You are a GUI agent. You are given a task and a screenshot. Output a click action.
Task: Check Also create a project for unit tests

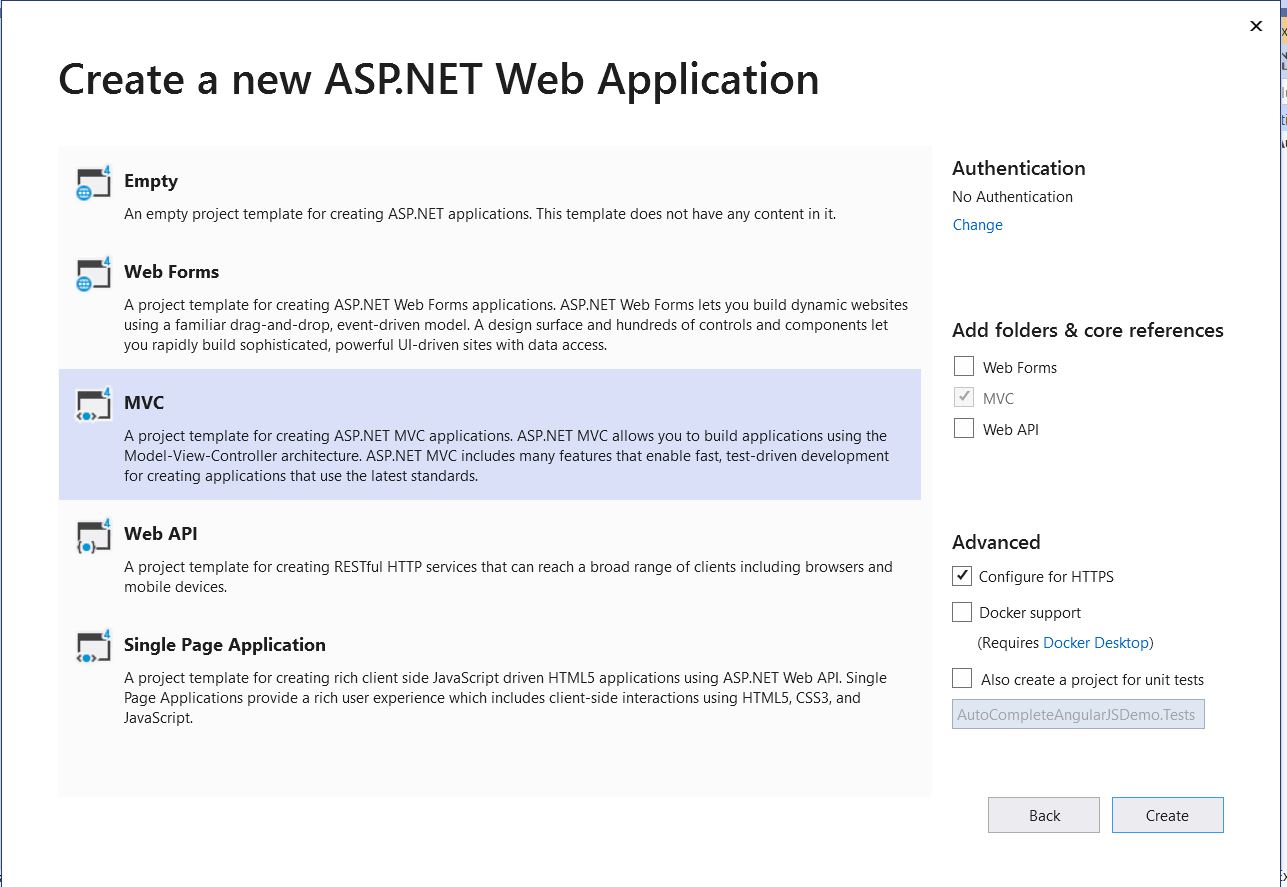pos(962,679)
